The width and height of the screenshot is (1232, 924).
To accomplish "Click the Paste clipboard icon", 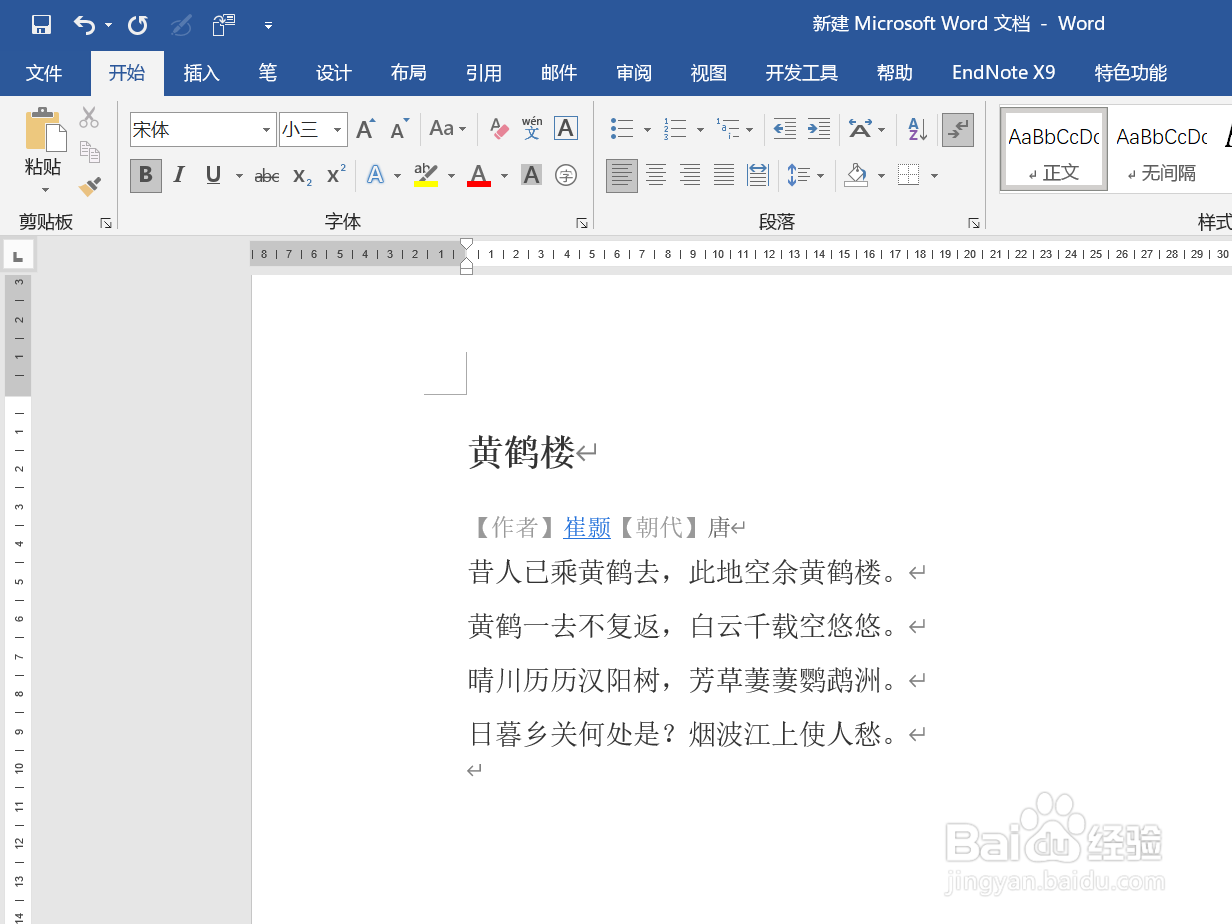I will 44,130.
